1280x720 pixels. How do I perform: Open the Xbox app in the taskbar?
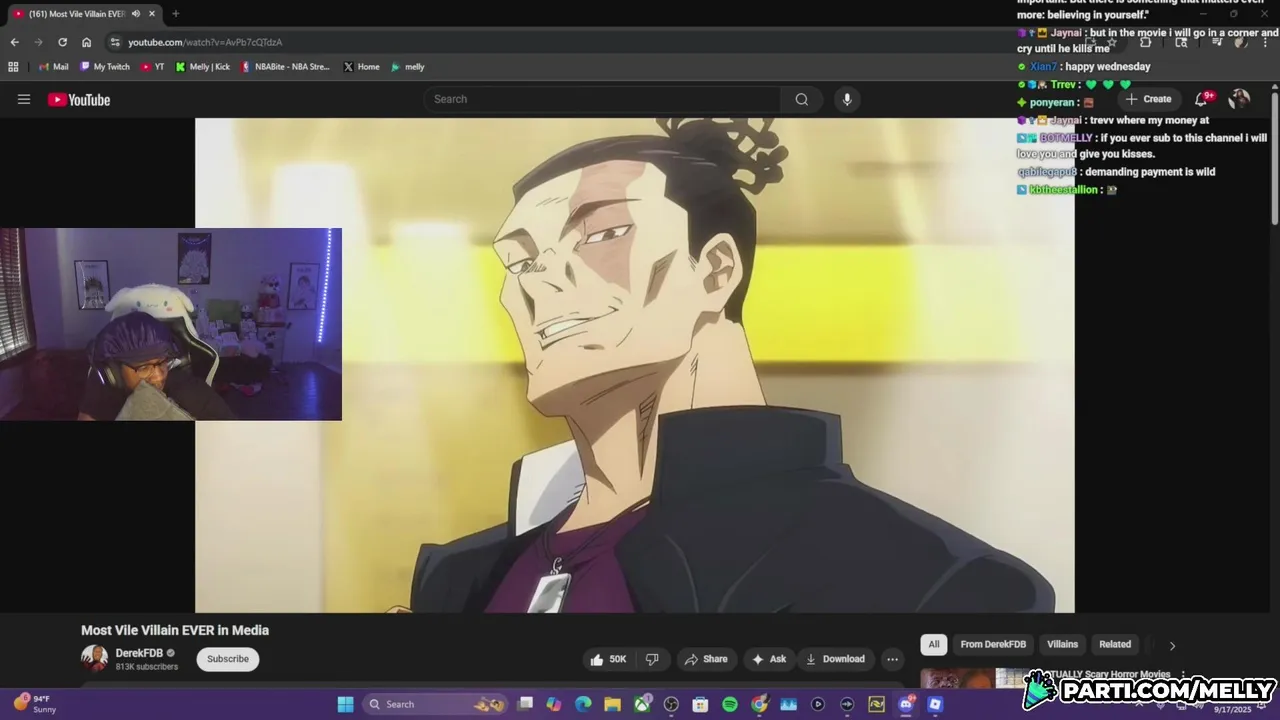point(642,704)
